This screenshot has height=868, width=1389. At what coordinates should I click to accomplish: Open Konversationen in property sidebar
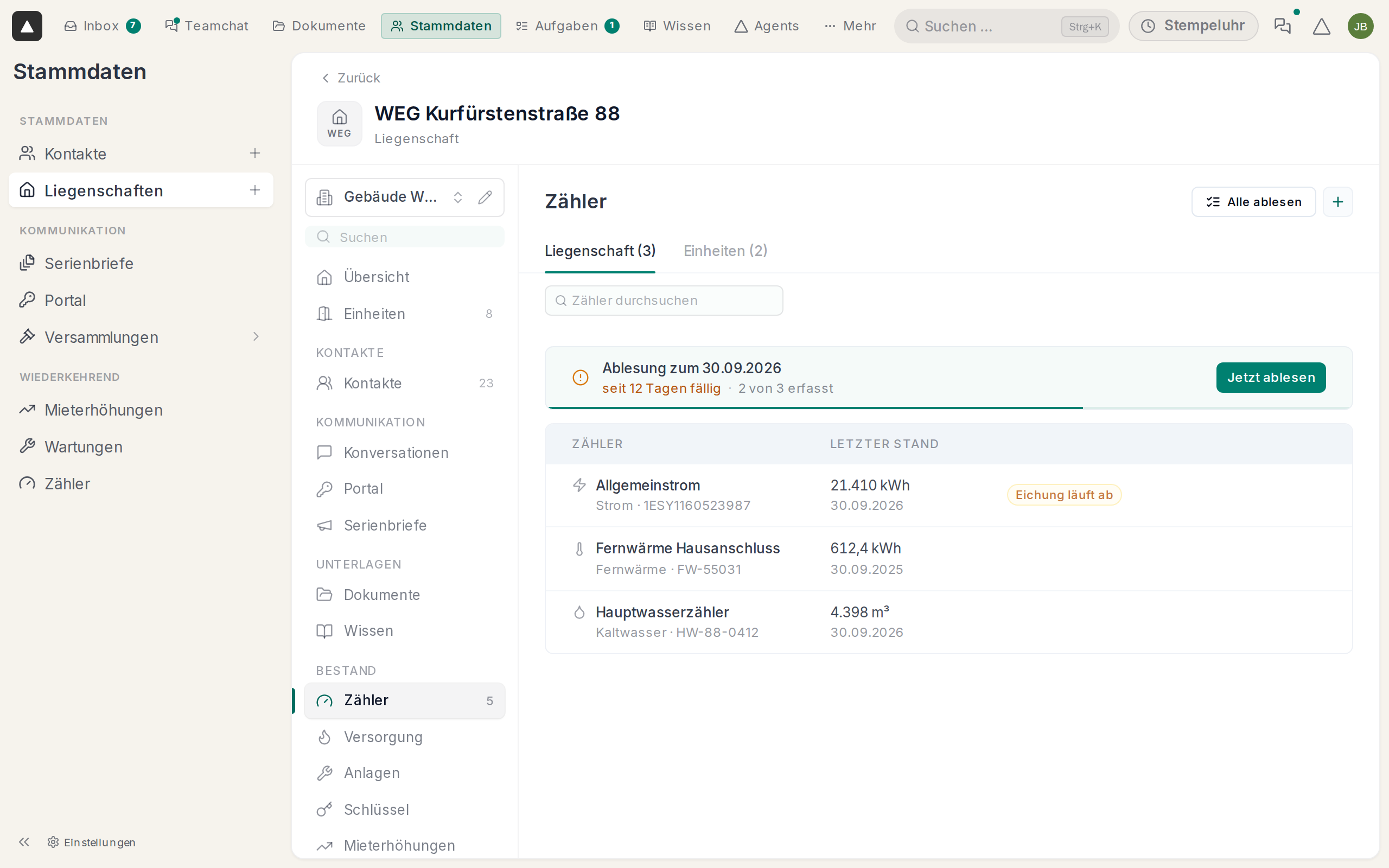405,452
